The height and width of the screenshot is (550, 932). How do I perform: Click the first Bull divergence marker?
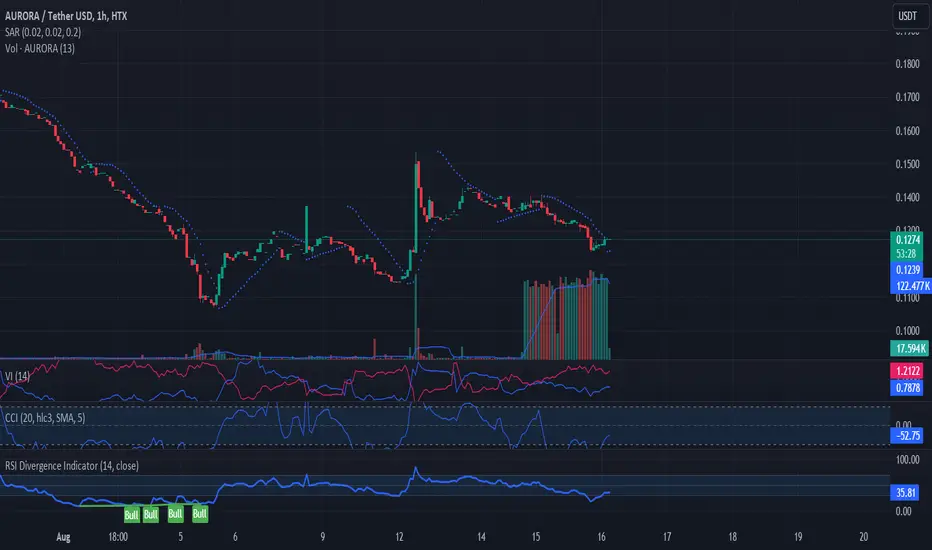(131, 515)
